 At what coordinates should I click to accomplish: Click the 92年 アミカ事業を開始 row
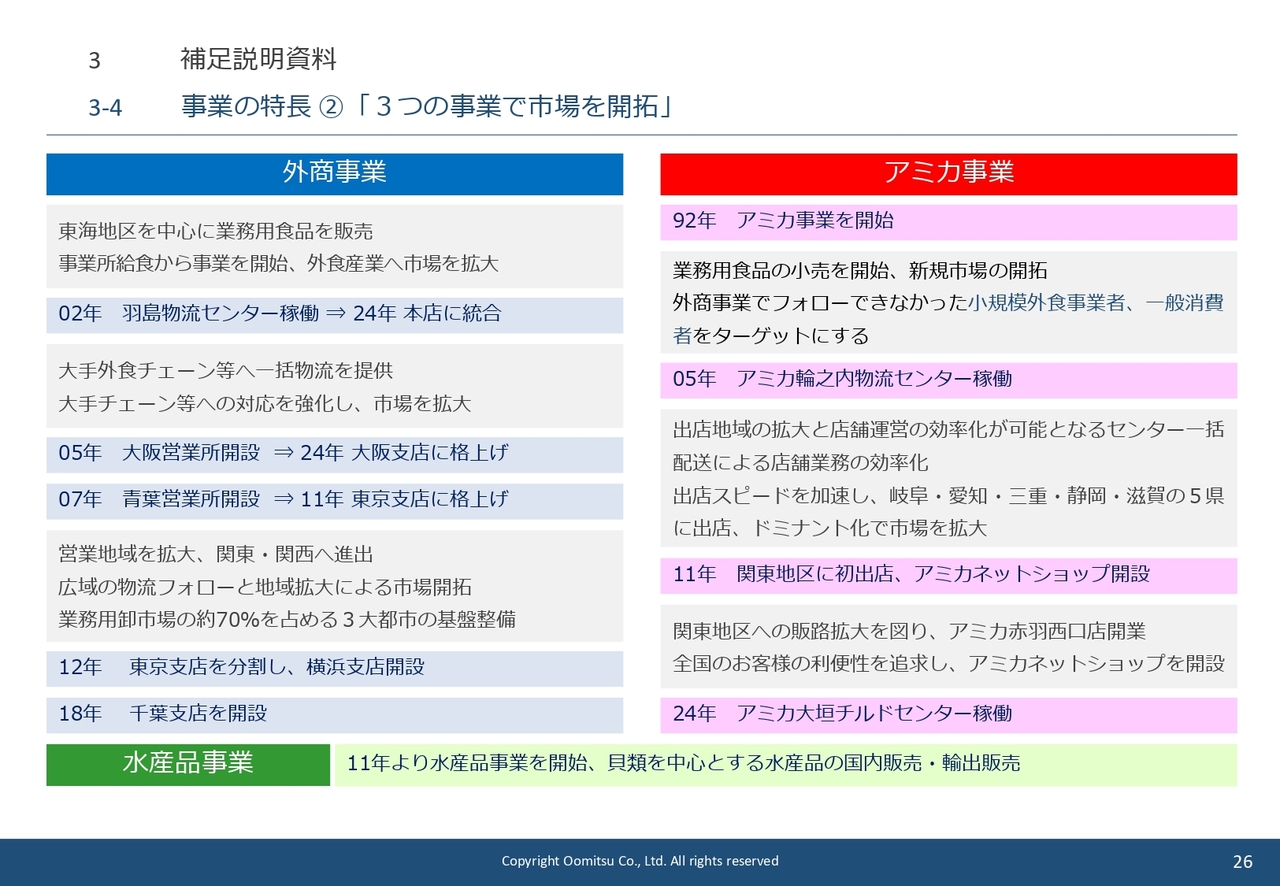[x=948, y=221]
